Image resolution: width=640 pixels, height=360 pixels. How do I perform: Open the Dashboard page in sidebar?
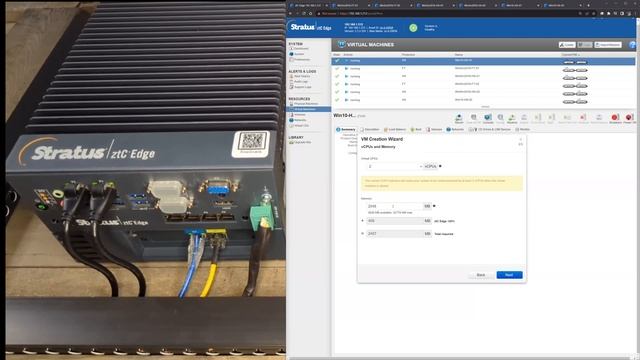301,49
